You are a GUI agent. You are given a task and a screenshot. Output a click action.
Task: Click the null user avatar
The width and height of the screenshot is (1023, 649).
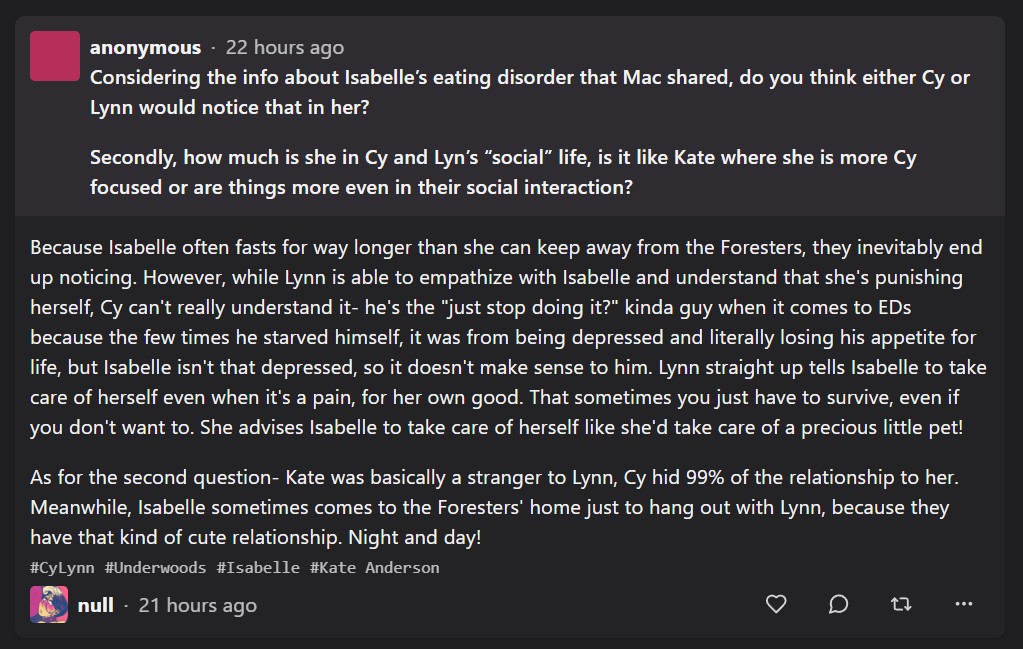point(49,605)
